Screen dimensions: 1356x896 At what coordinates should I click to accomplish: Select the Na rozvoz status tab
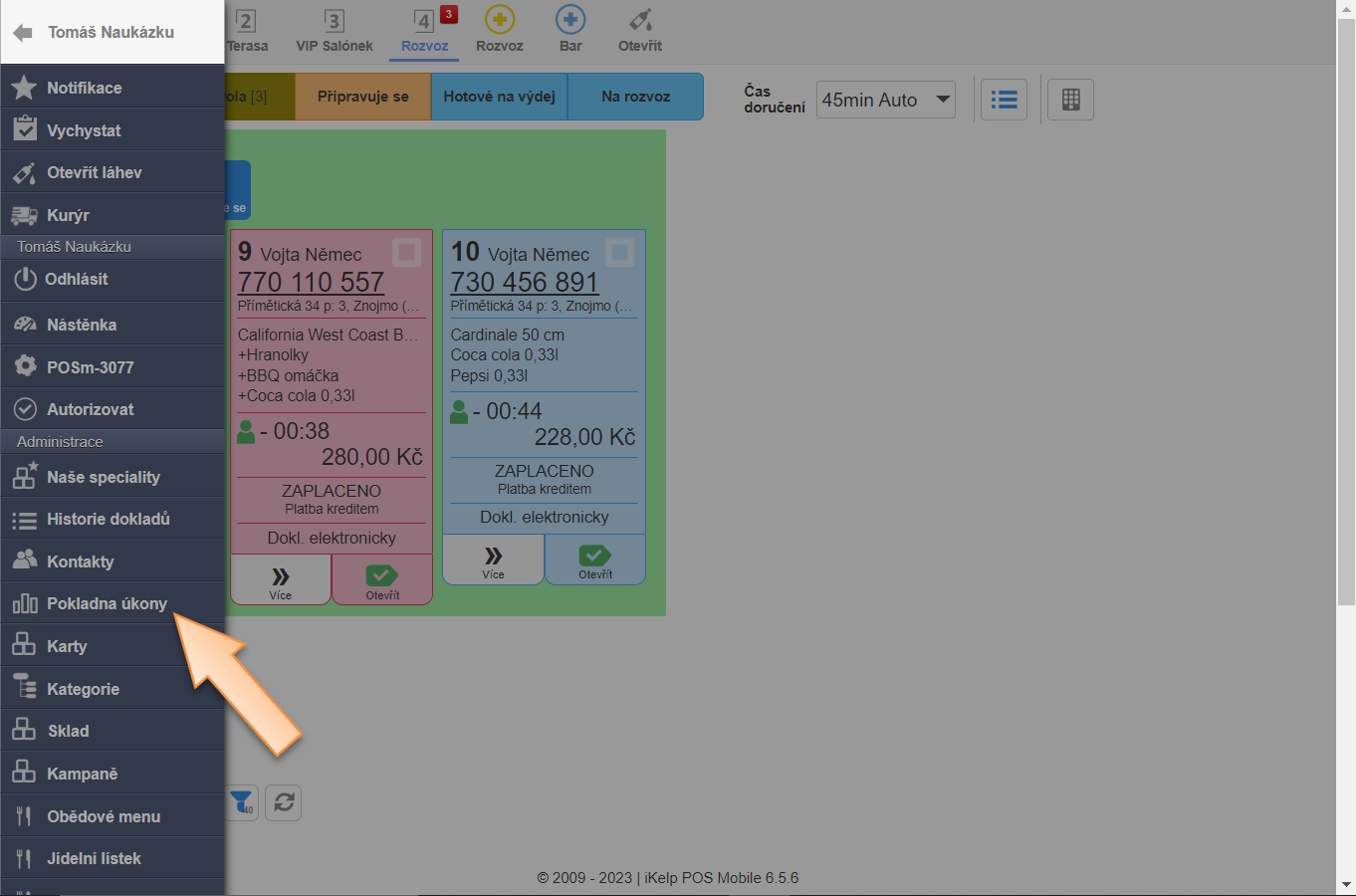click(635, 97)
